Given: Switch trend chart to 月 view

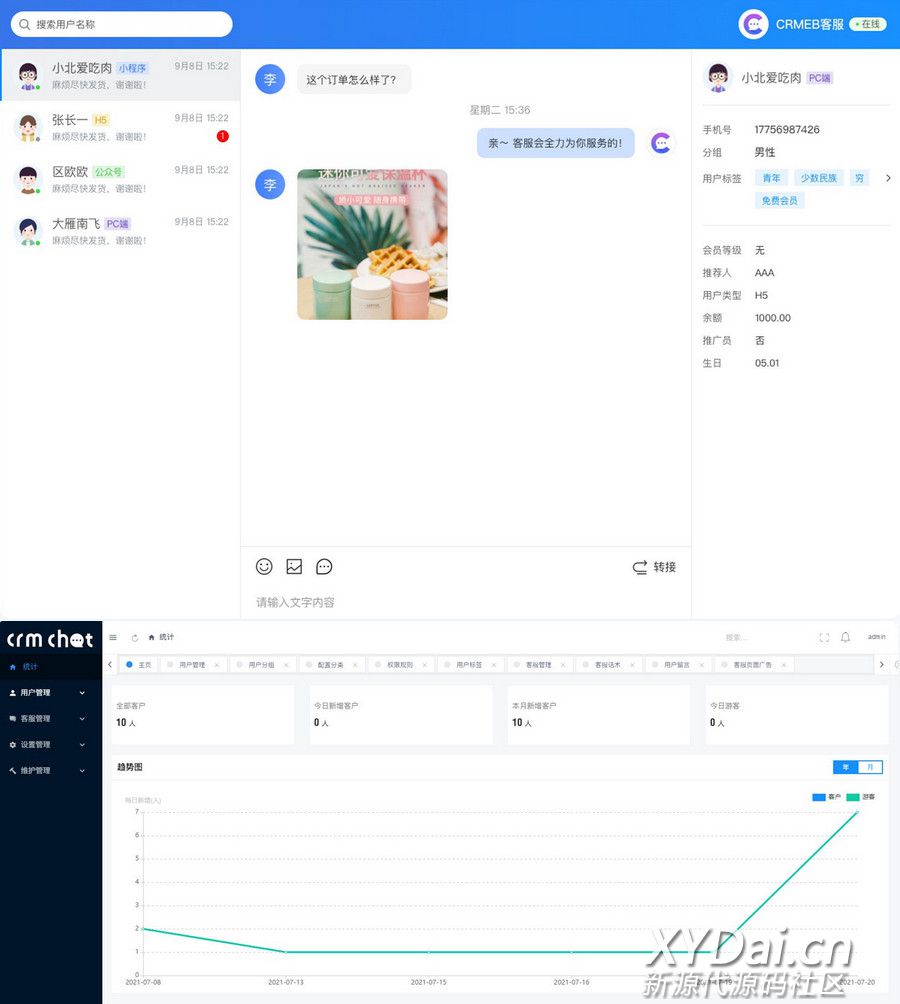Looking at the screenshot, I should (870, 767).
